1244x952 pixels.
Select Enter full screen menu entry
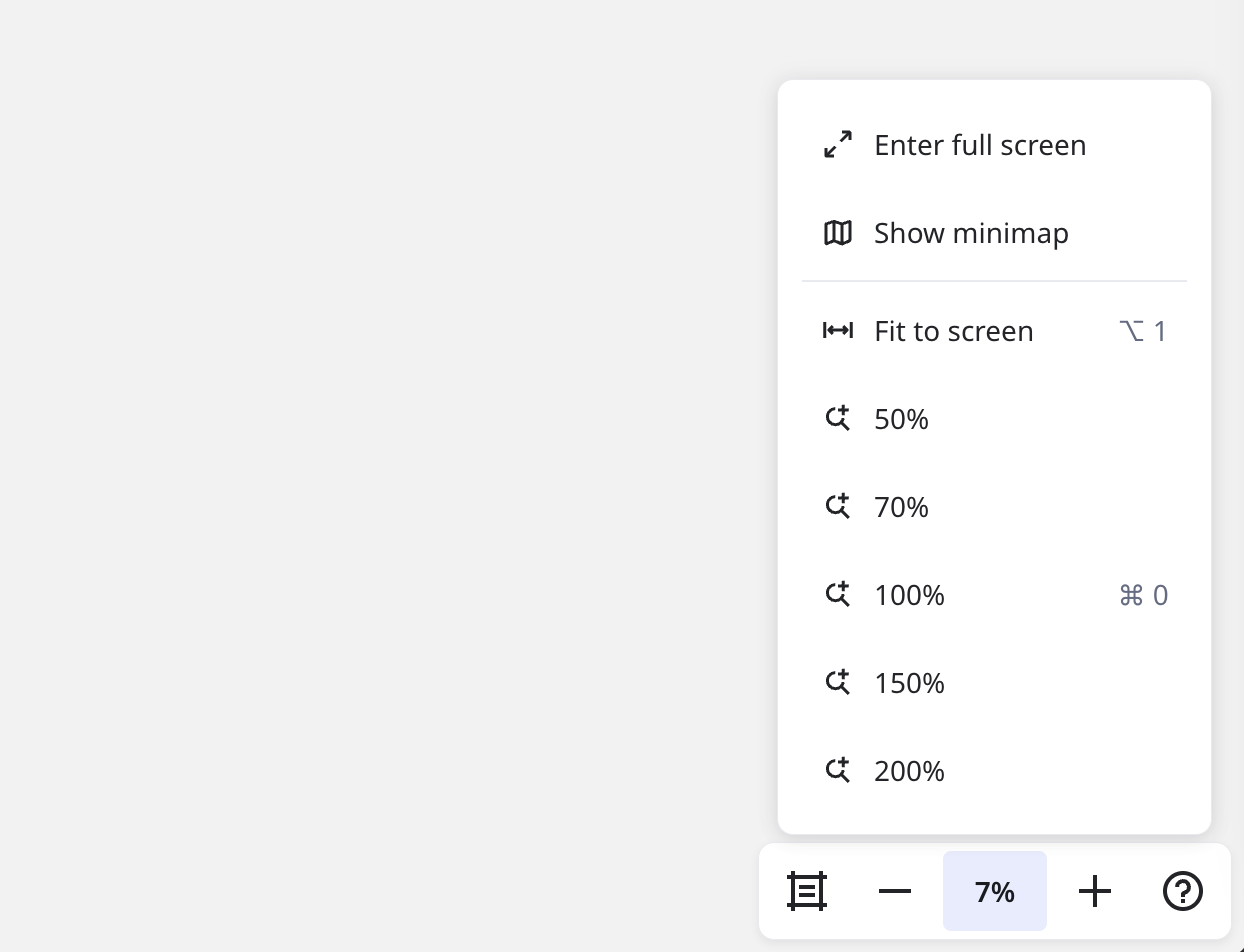coord(980,145)
